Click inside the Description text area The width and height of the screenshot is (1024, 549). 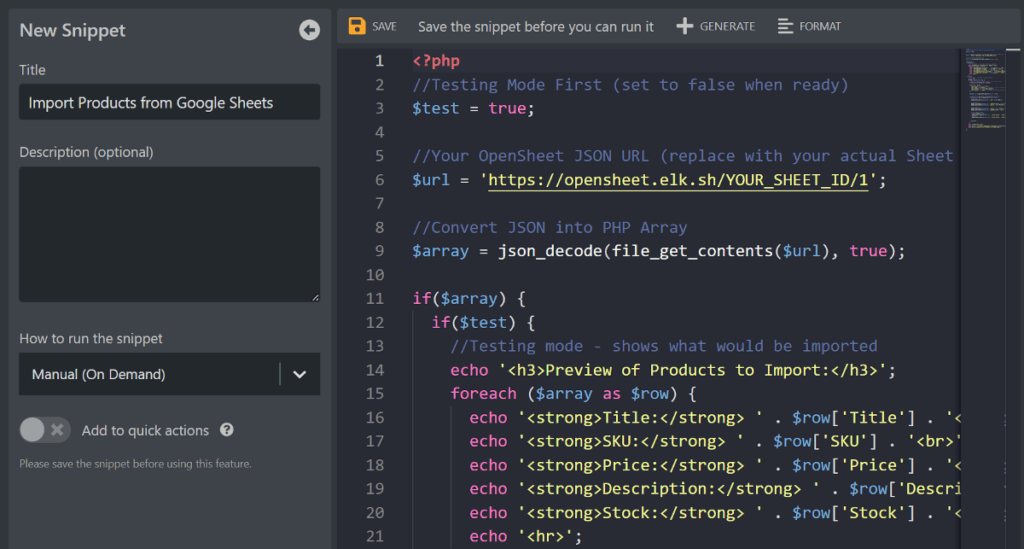pyautogui.click(x=169, y=234)
